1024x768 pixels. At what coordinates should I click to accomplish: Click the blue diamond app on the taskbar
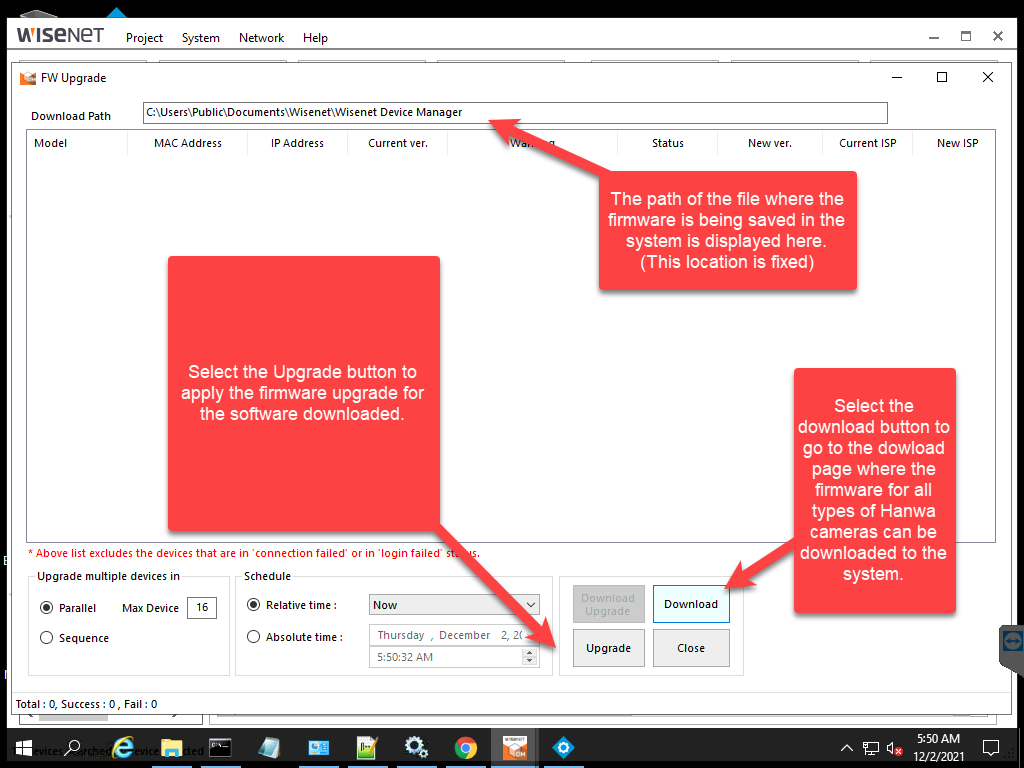click(563, 747)
